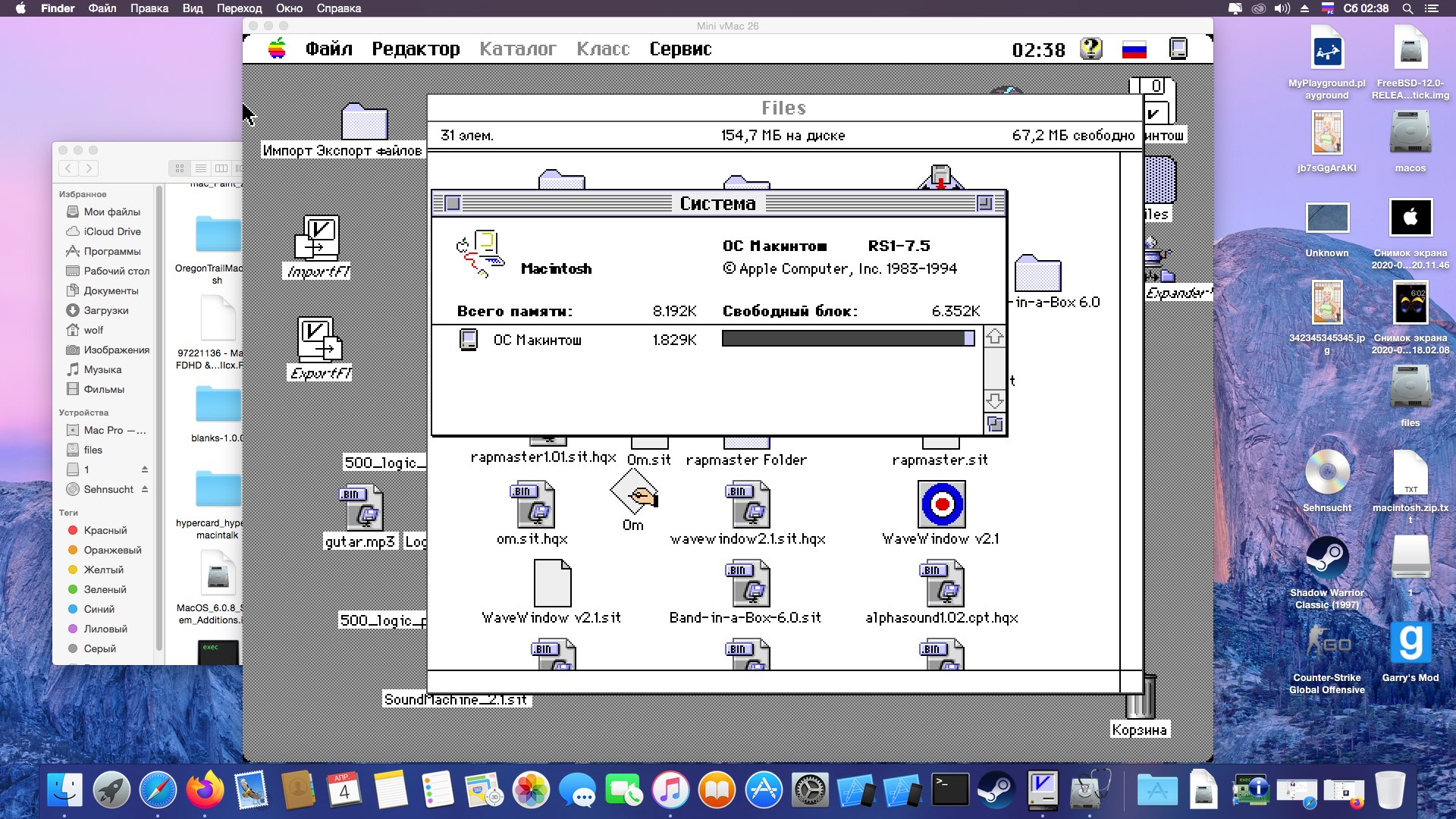This screenshot has height=819, width=1456.
Task: Select the alphasound1.02.cpt.hqx file icon
Action: point(942,584)
